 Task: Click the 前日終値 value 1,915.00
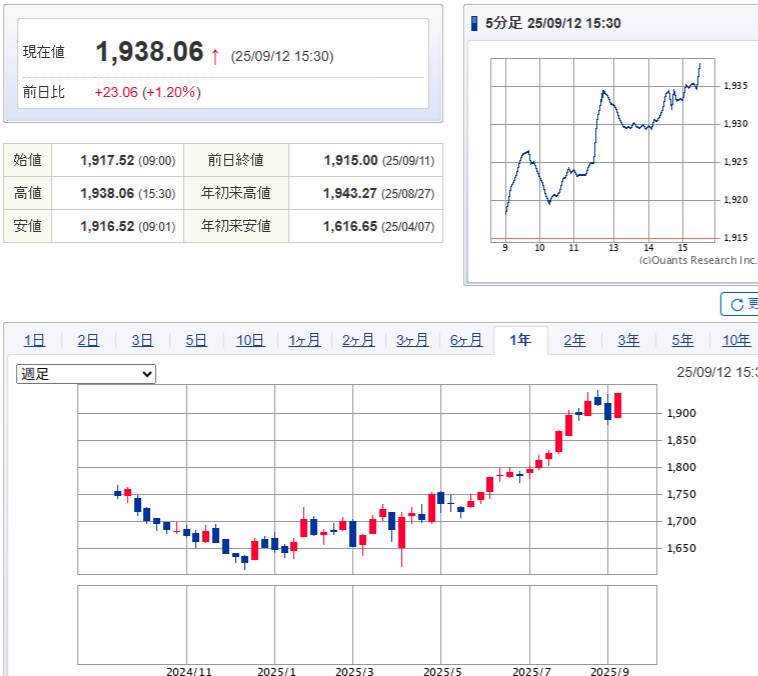coord(350,160)
